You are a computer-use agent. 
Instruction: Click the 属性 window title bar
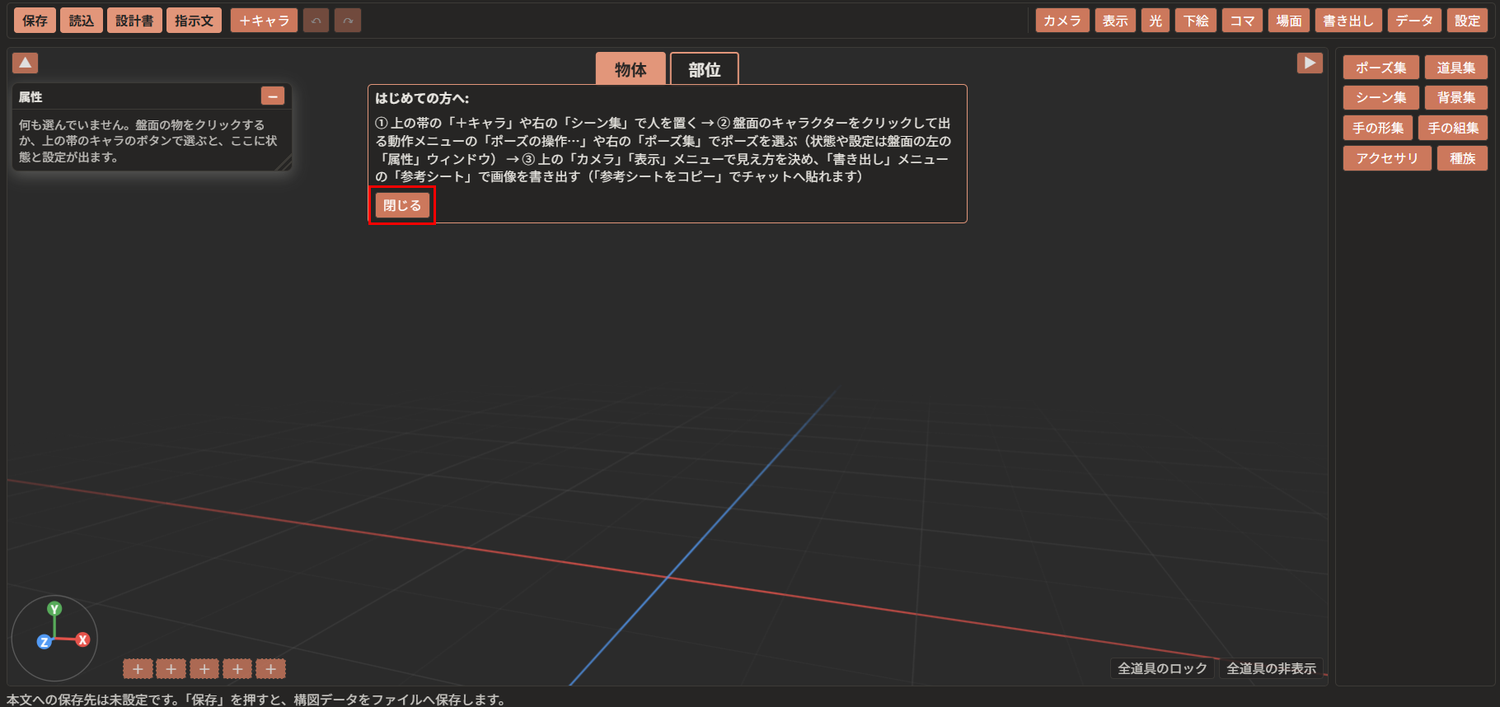coord(152,96)
